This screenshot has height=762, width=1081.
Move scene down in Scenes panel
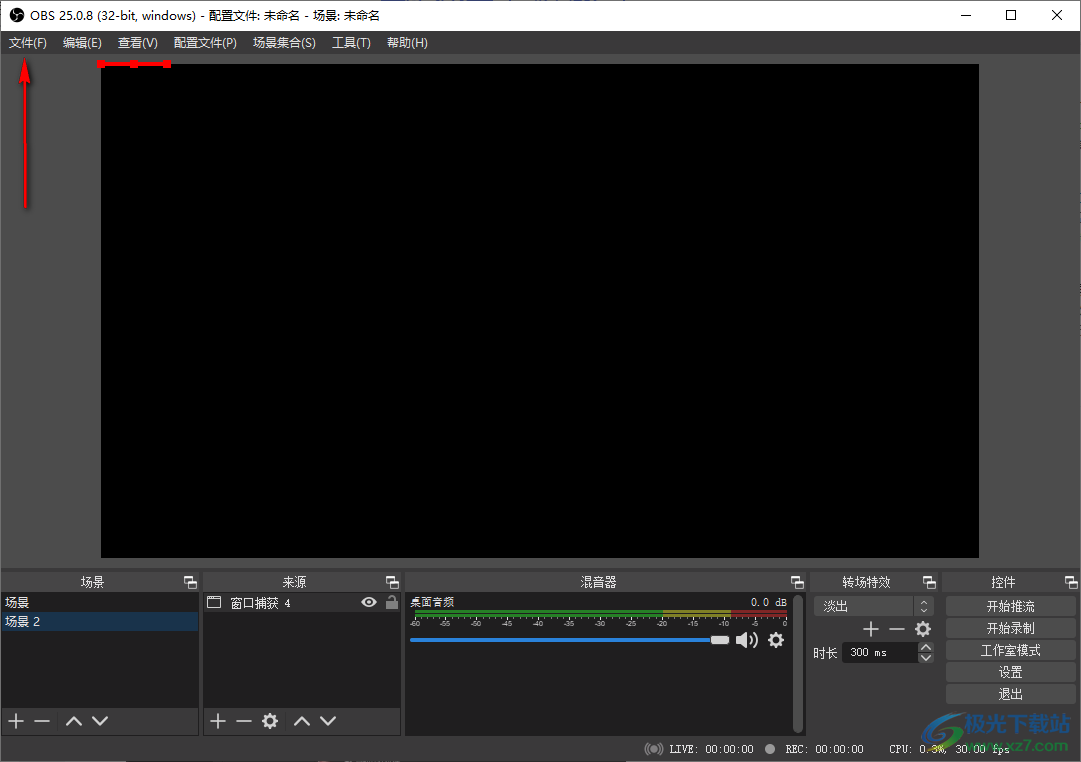[x=100, y=721]
